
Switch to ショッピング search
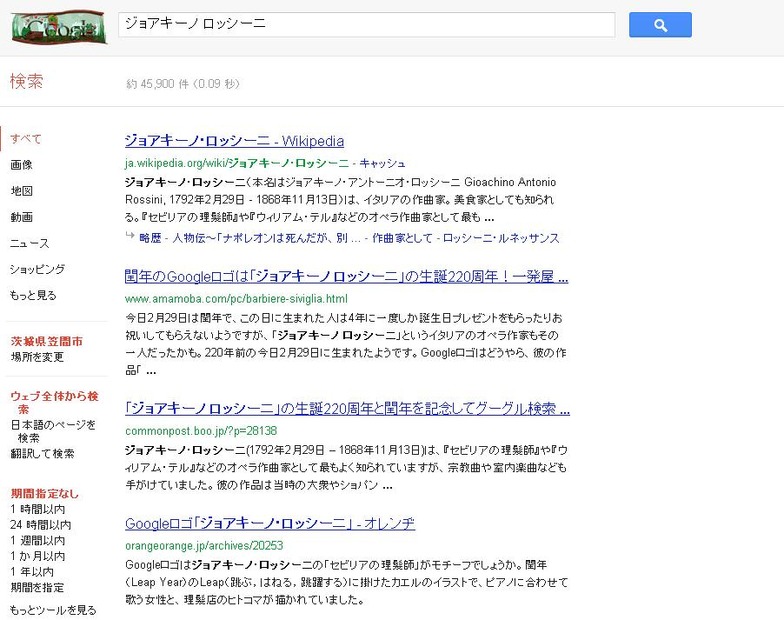[x=38, y=269]
